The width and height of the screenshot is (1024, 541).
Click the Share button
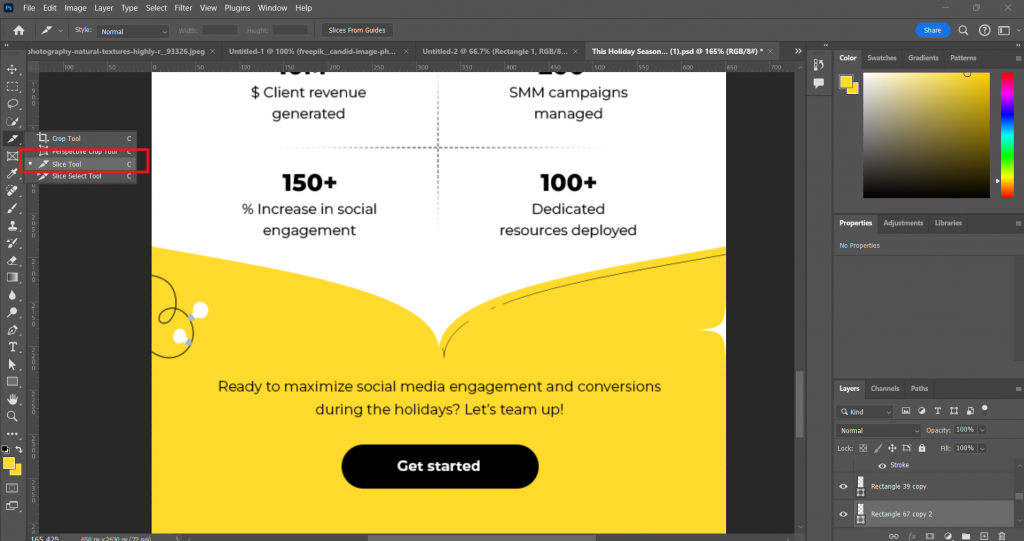(x=933, y=30)
